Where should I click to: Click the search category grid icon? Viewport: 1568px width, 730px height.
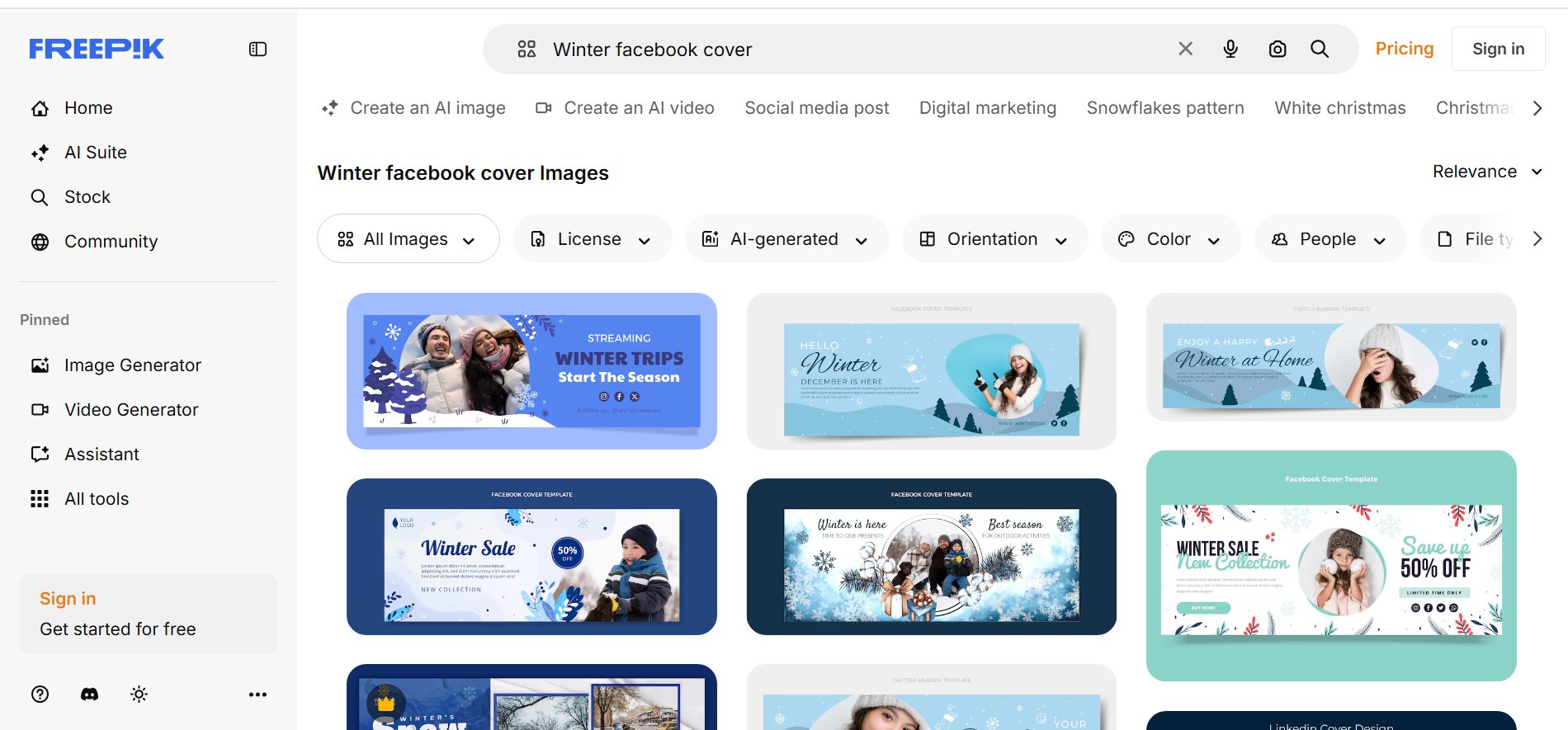pyautogui.click(x=527, y=49)
